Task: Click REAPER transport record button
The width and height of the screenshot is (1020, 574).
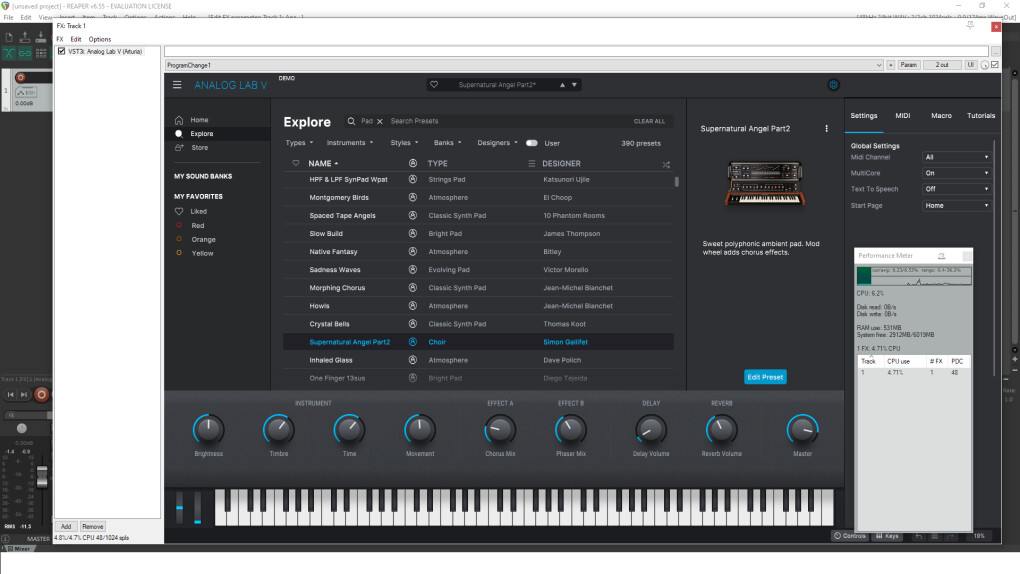Action: 42,394
